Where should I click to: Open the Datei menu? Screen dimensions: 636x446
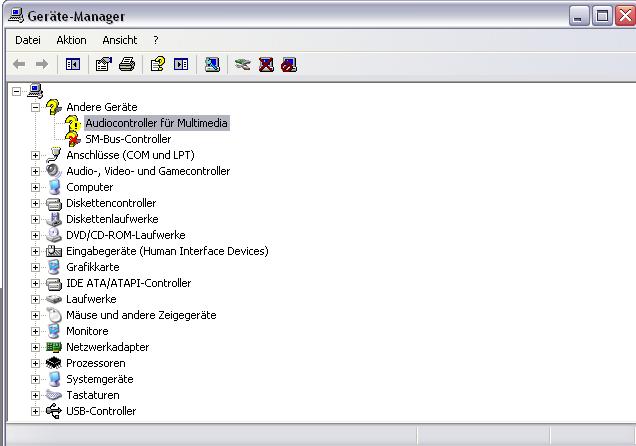point(28,40)
